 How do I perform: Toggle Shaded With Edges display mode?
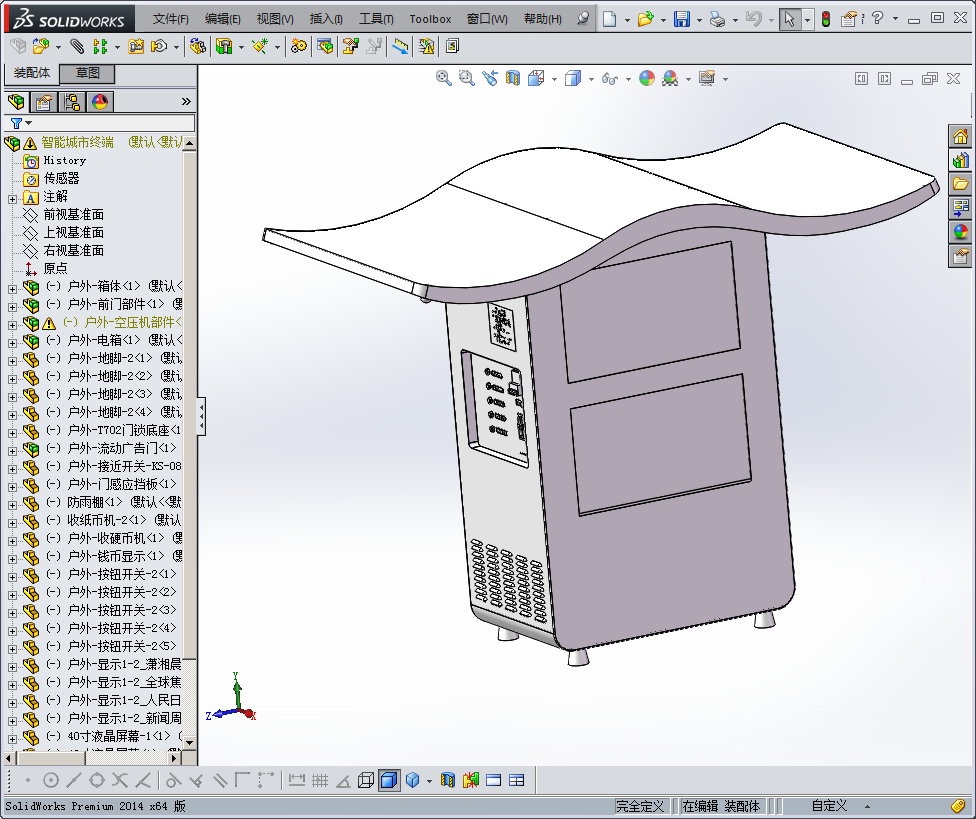pos(389,780)
